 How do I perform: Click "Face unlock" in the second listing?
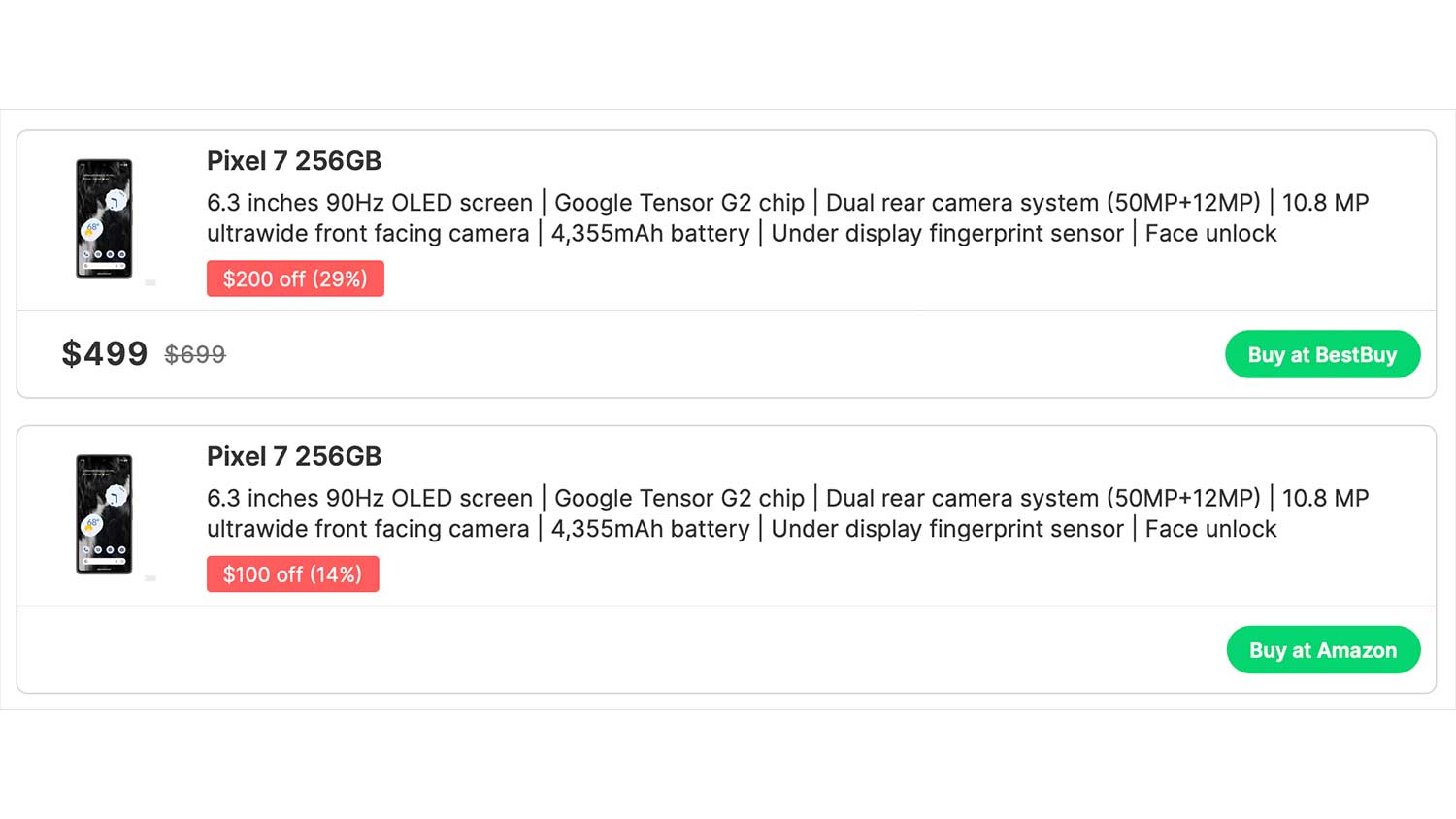coord(1210,529)
